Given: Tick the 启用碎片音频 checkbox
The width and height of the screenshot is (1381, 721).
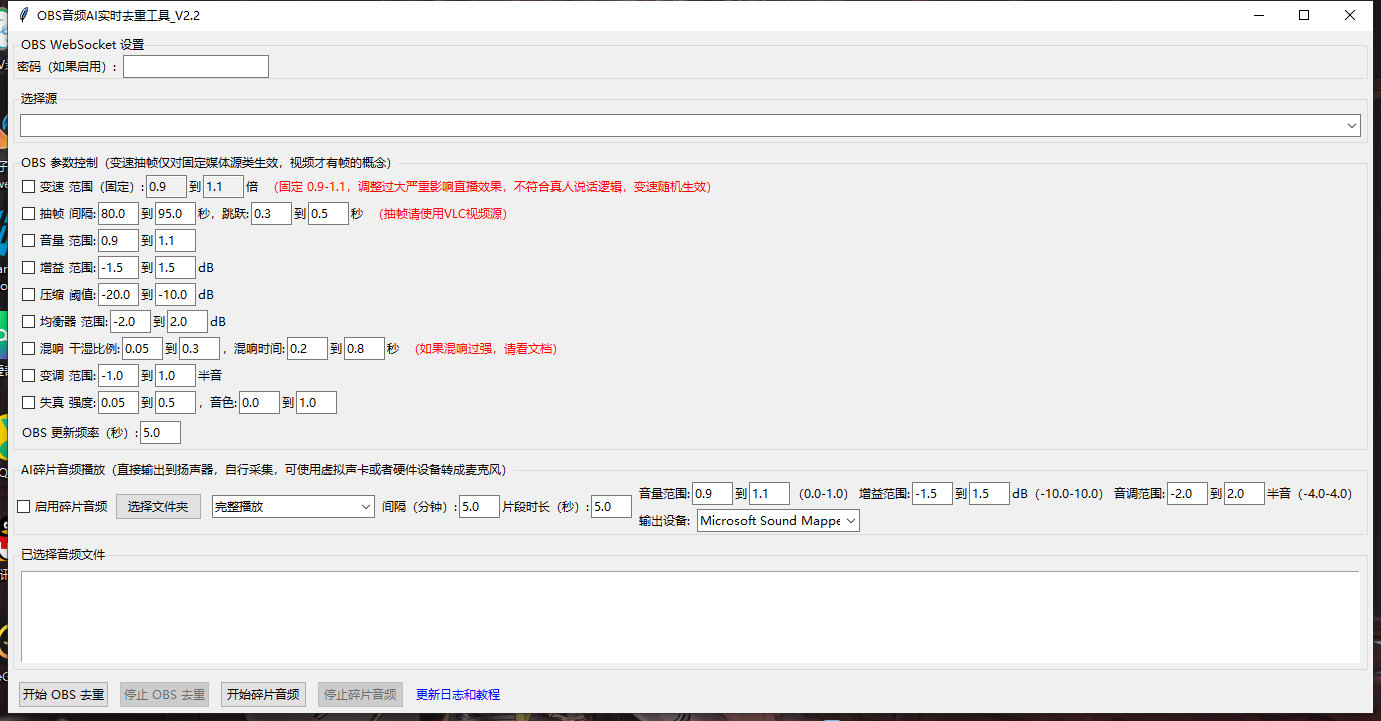Looking at the screenshot, I should (24, 507).
